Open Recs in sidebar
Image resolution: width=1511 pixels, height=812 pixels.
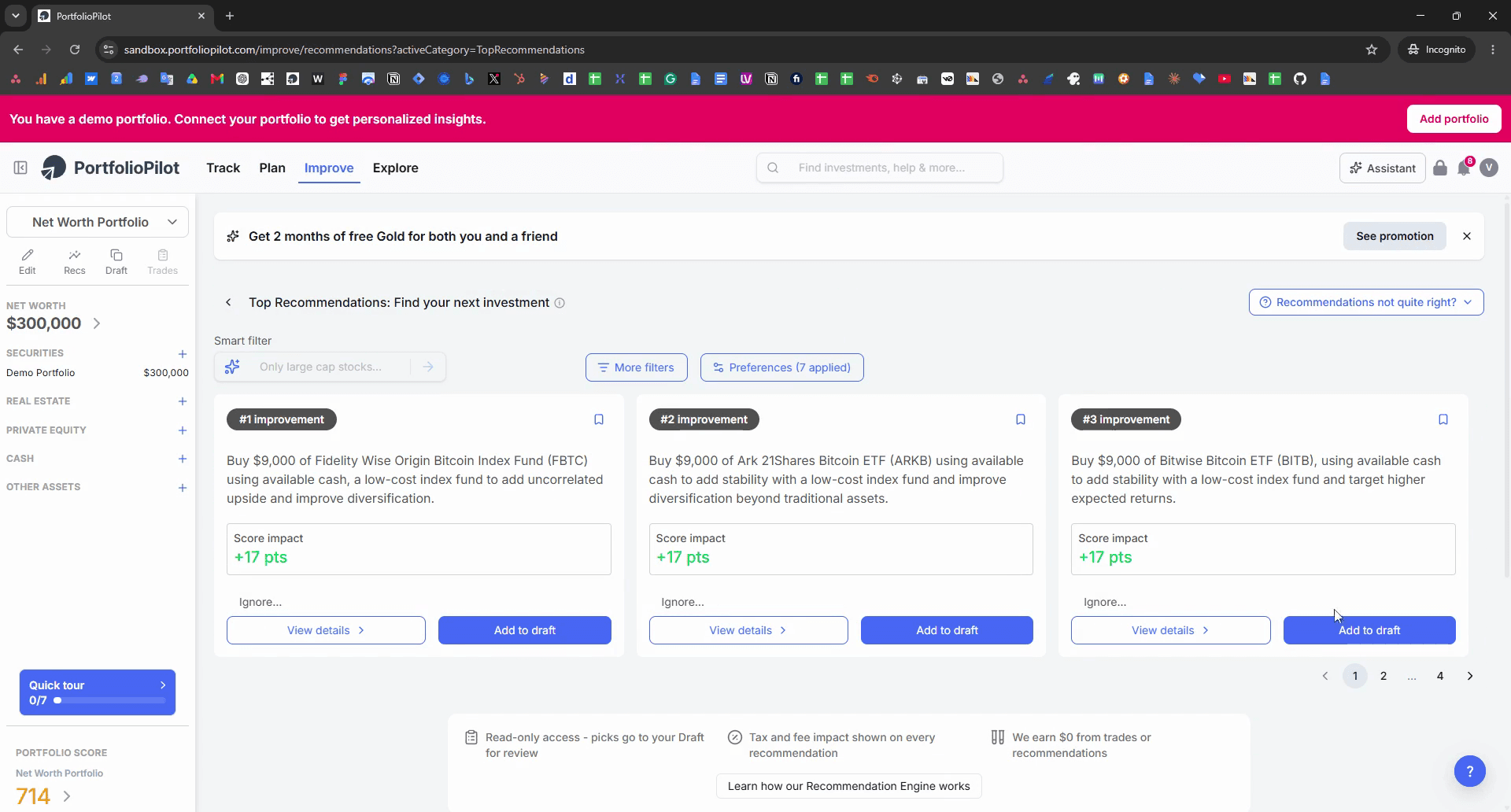(x=75, y=262)
